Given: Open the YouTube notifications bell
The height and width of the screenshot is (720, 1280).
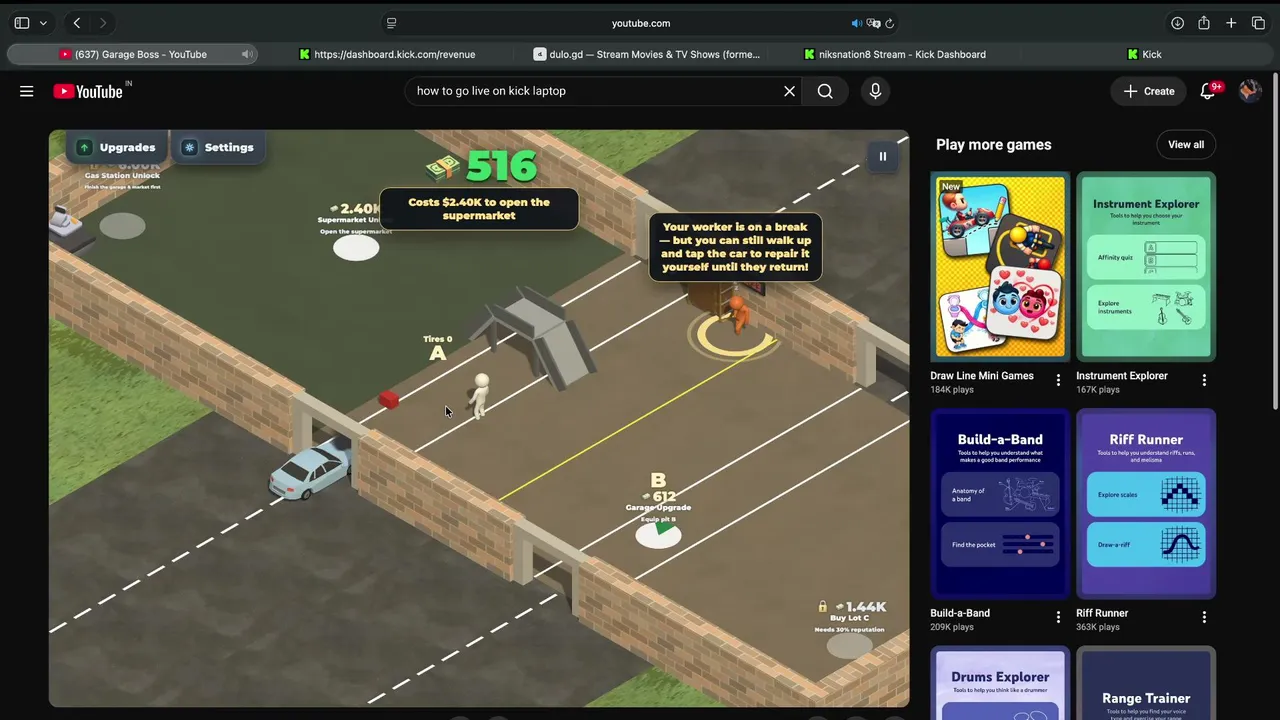Looking at the screenshot, I should [x=1208, y=91].
